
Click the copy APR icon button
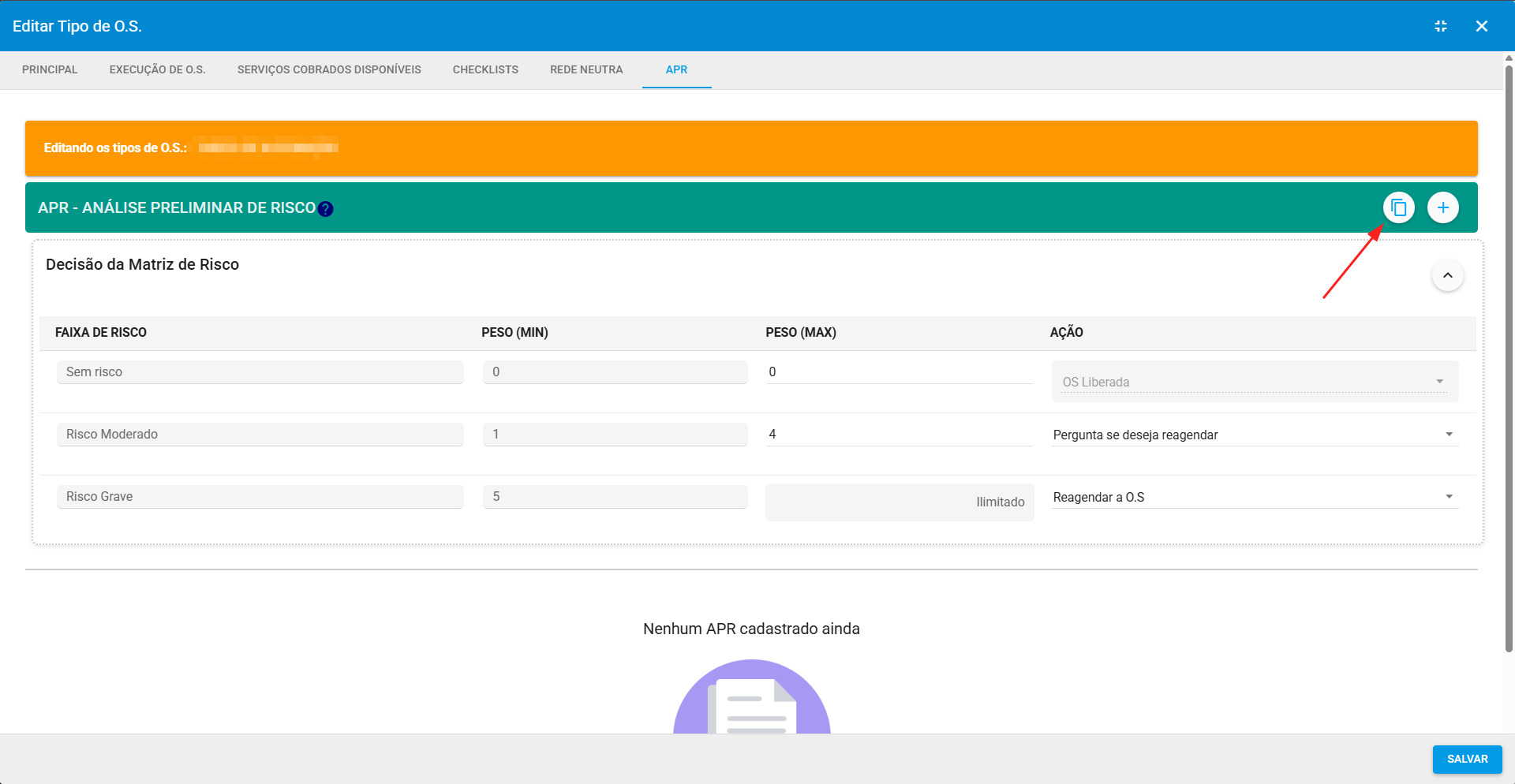coord(1398,207)
